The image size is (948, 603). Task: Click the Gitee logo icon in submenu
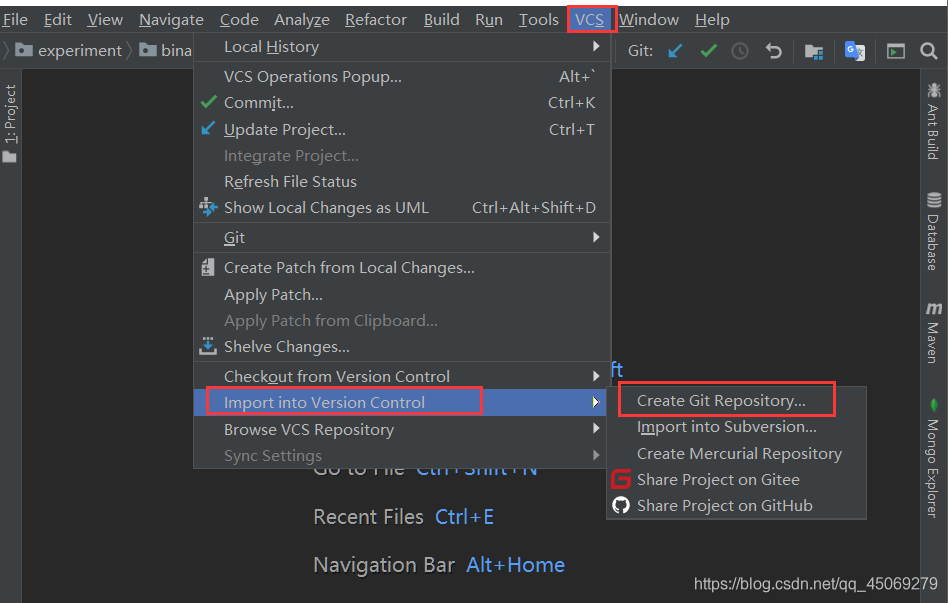(x=621, y=479)
